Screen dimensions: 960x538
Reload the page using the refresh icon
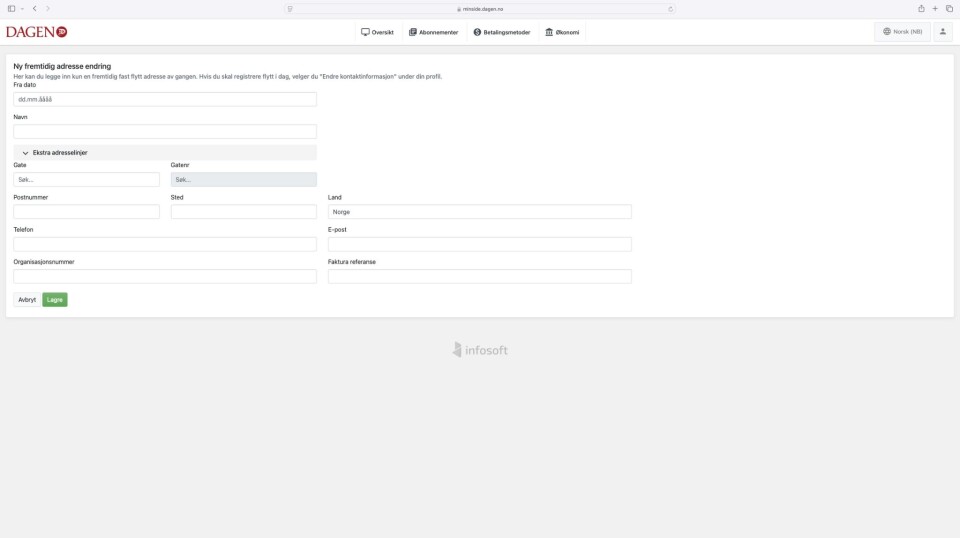[x=670, y=8]
